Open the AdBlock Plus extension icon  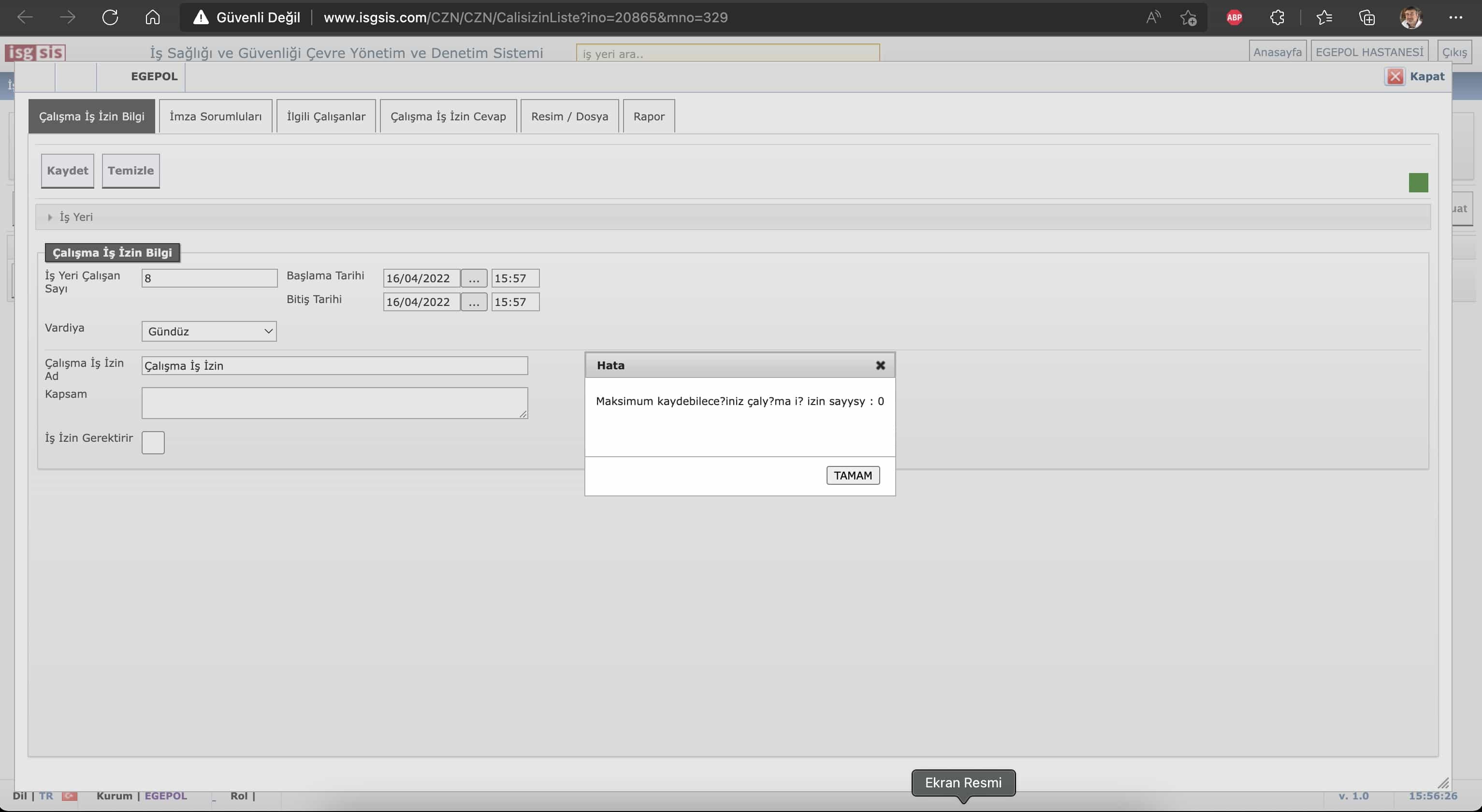click(x=1234, y=17)
